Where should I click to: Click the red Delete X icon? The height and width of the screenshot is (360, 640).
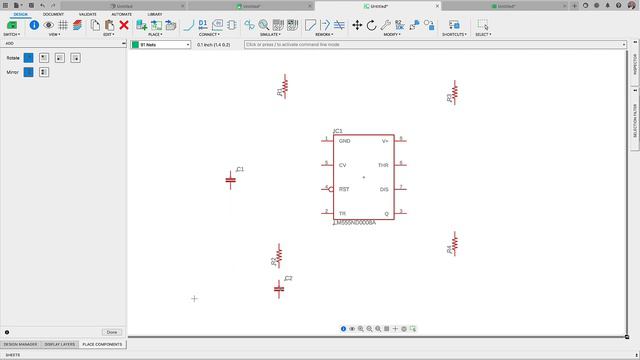(124, 25)
